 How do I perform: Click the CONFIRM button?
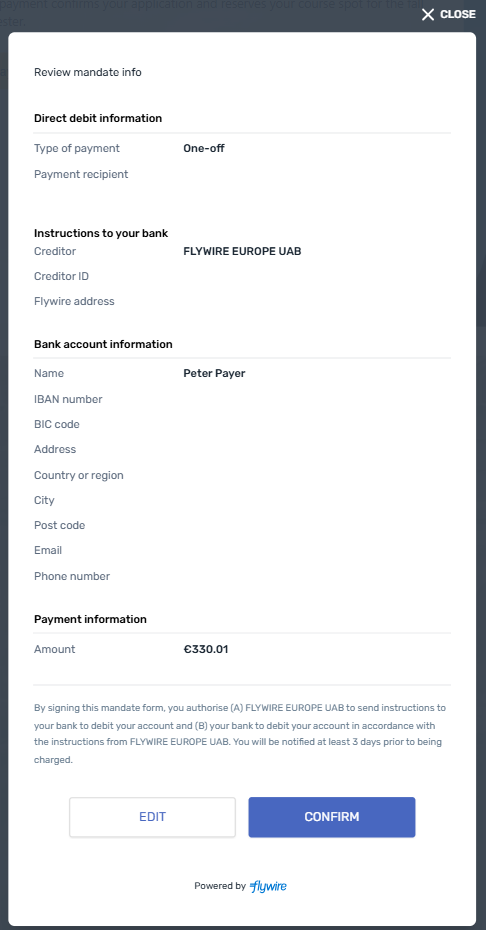332,817
